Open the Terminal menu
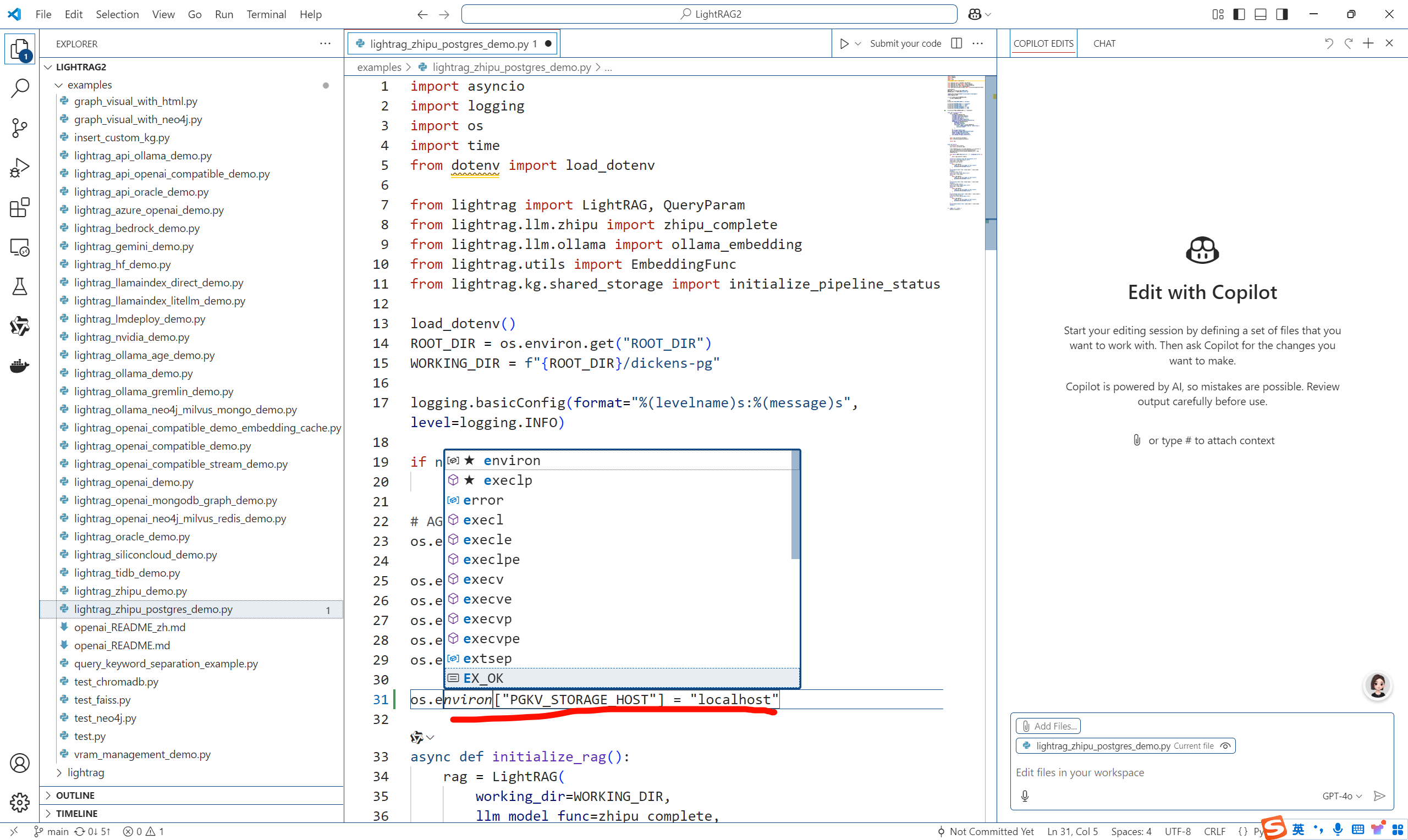 [266, 14]
